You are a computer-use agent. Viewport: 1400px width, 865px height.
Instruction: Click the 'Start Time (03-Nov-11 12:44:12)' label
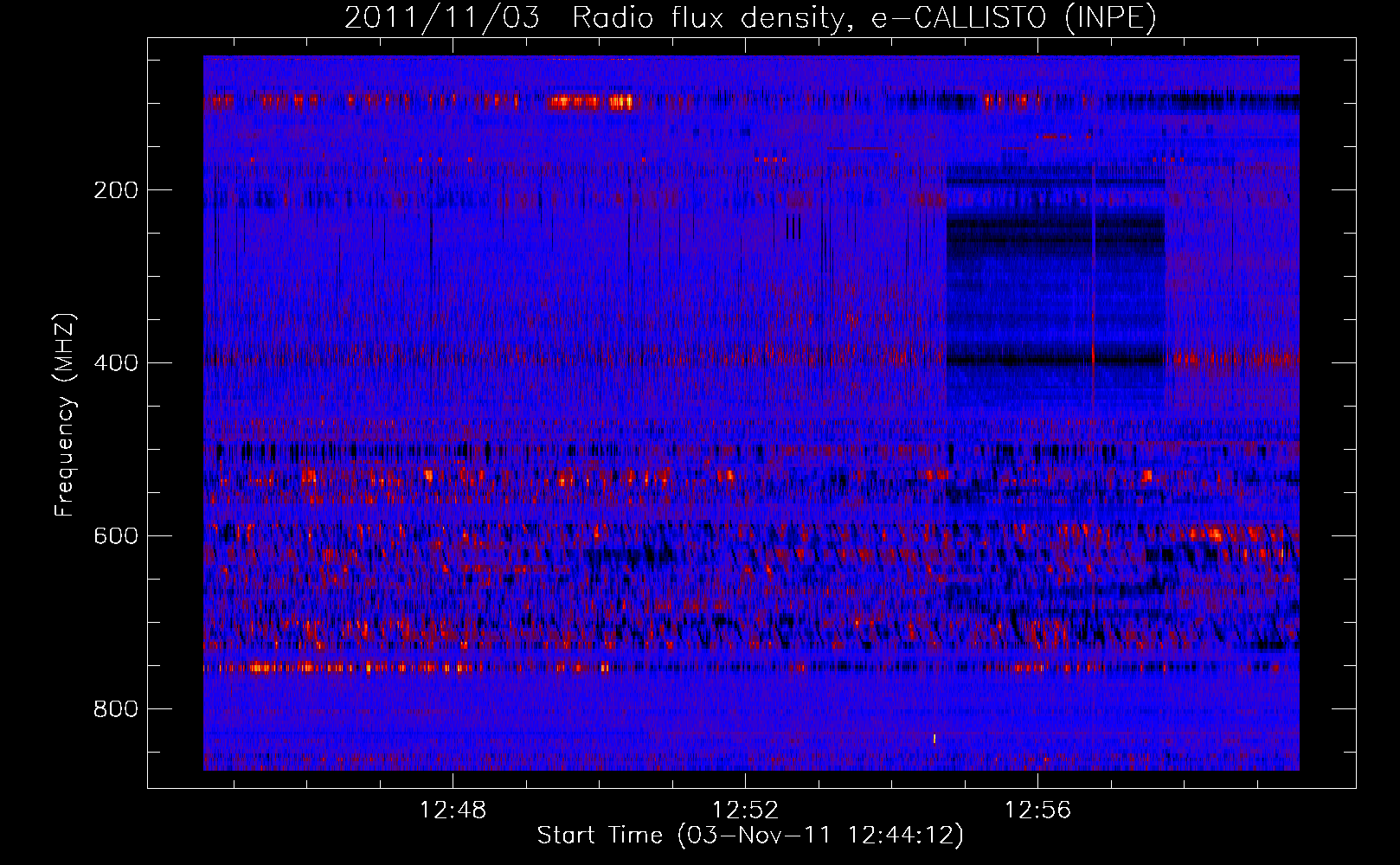point(750,836)
